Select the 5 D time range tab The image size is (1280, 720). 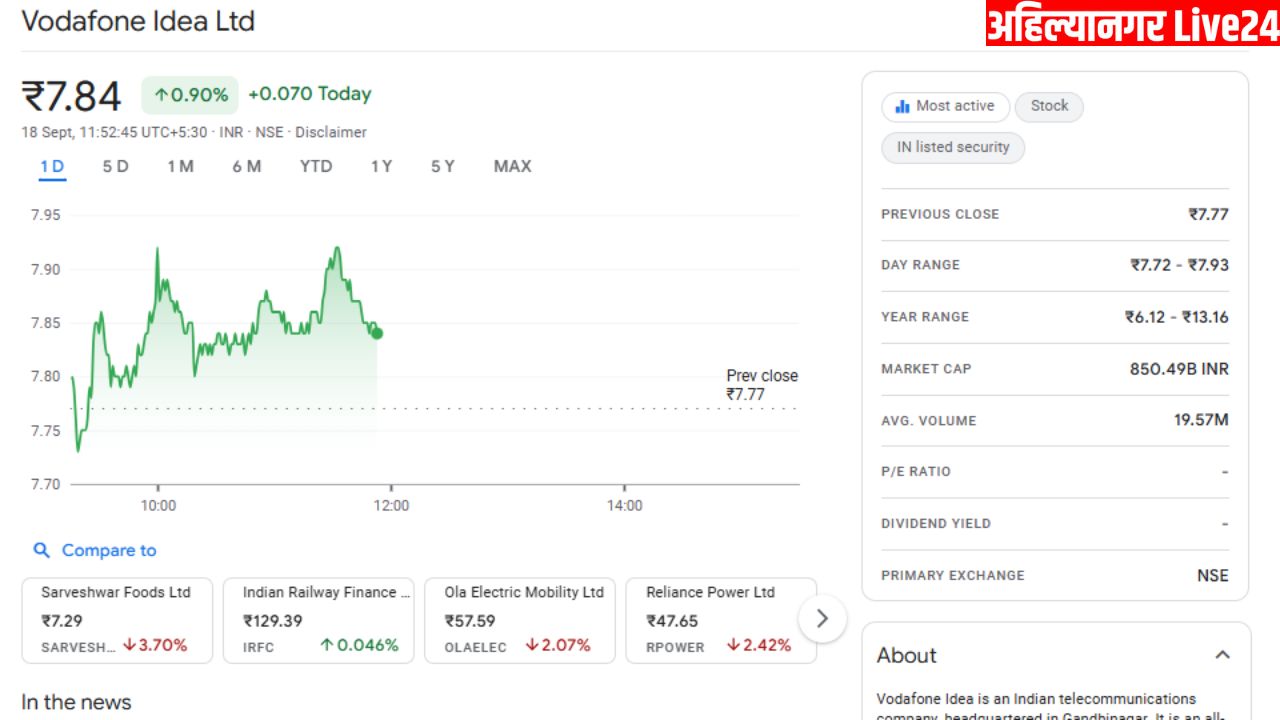(115, 166)
